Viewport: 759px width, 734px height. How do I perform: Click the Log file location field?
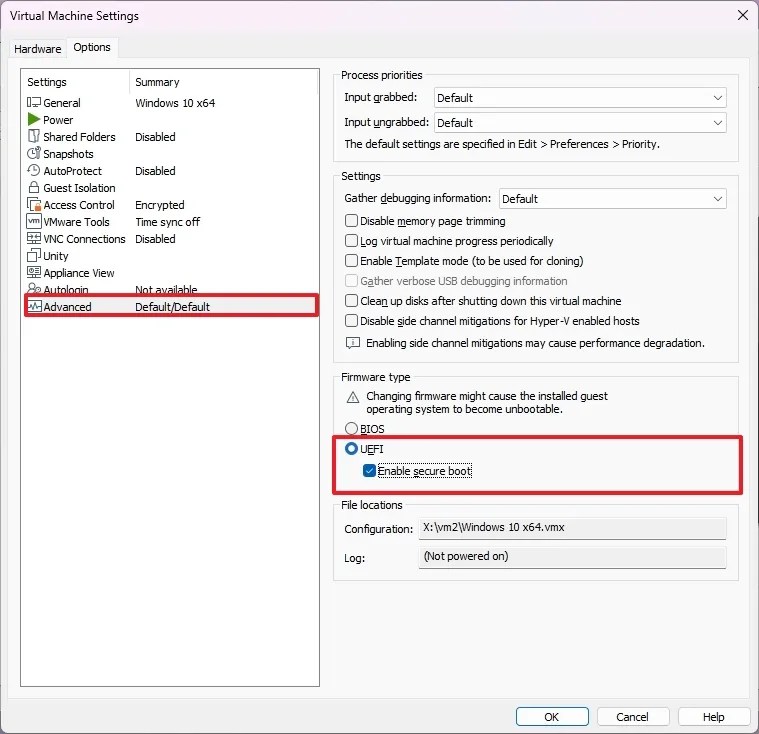[x=572, y=557]
